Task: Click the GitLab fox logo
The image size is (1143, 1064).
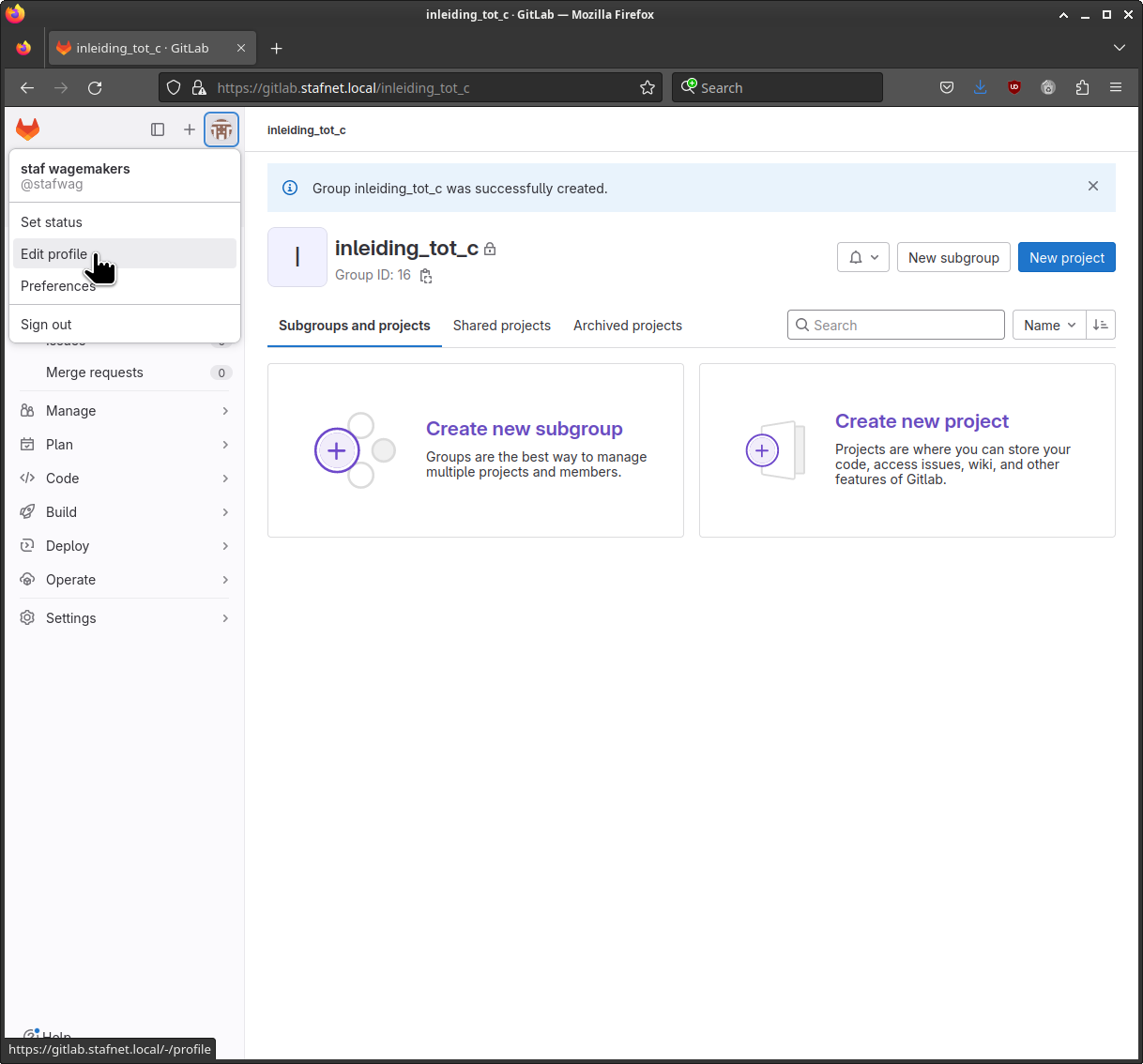Action: click(28, 129)
